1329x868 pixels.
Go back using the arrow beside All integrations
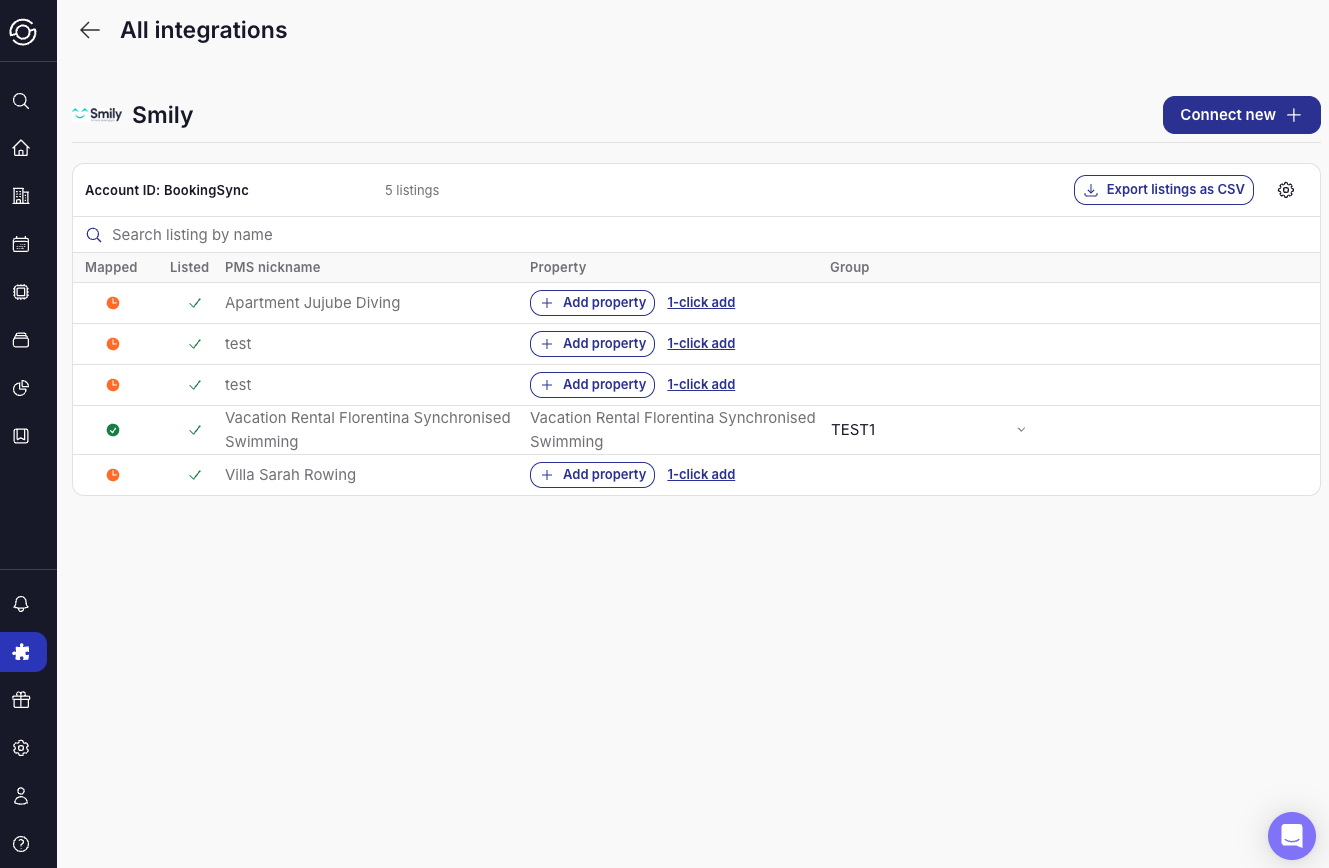point(90,30)
